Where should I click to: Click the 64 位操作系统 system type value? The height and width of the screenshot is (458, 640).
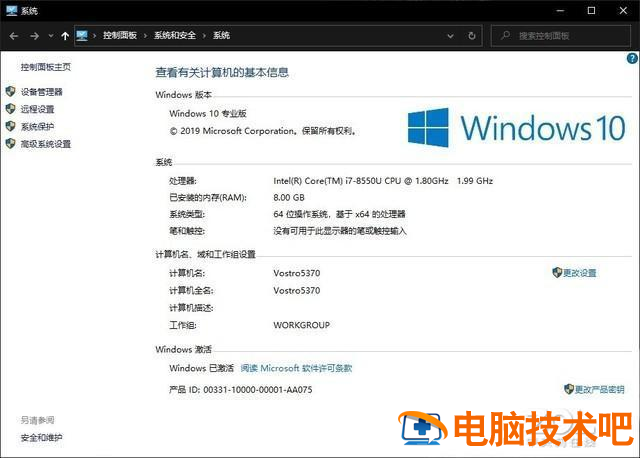[339, 214]
